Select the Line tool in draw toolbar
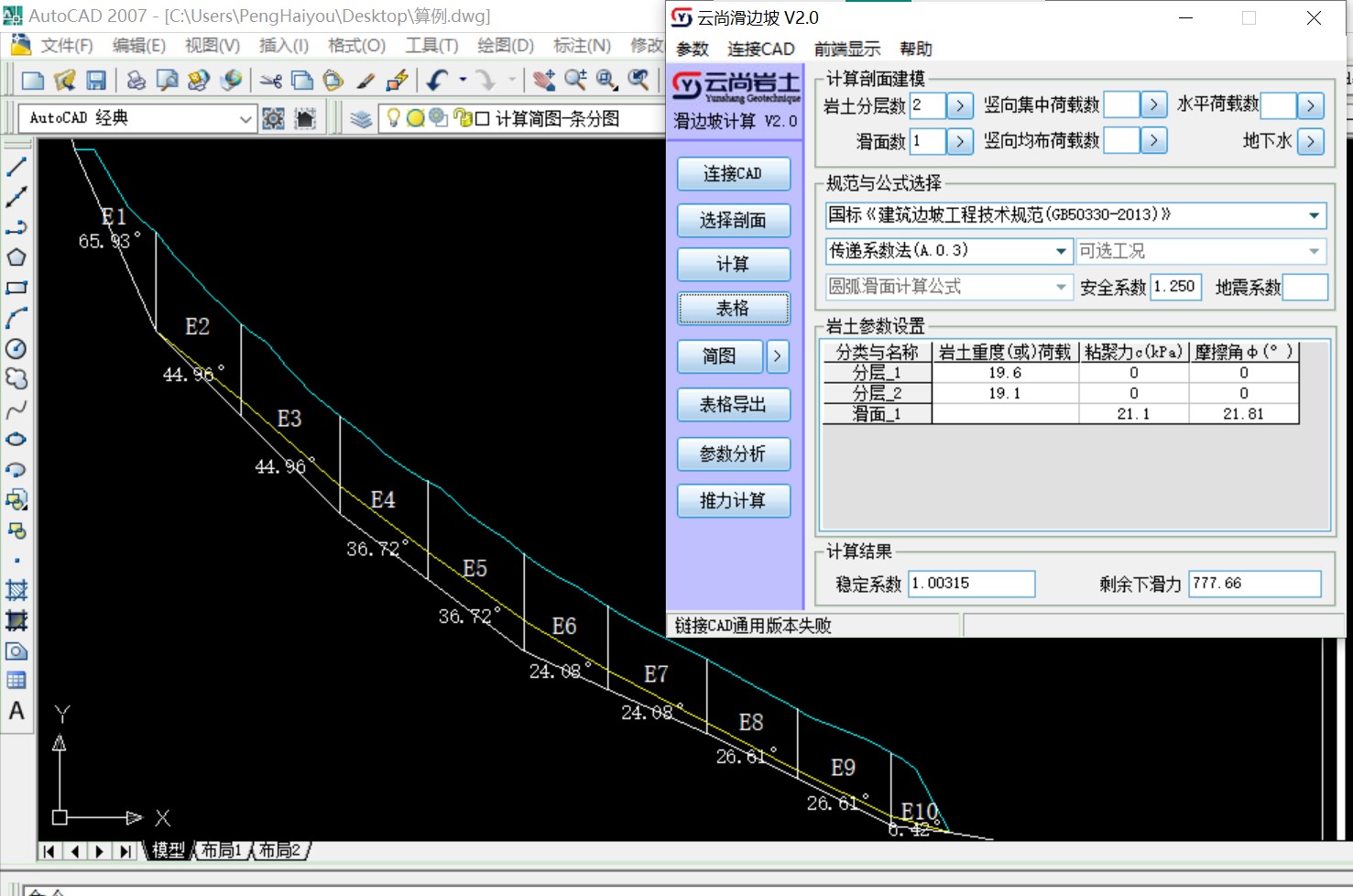 point(16,167)
